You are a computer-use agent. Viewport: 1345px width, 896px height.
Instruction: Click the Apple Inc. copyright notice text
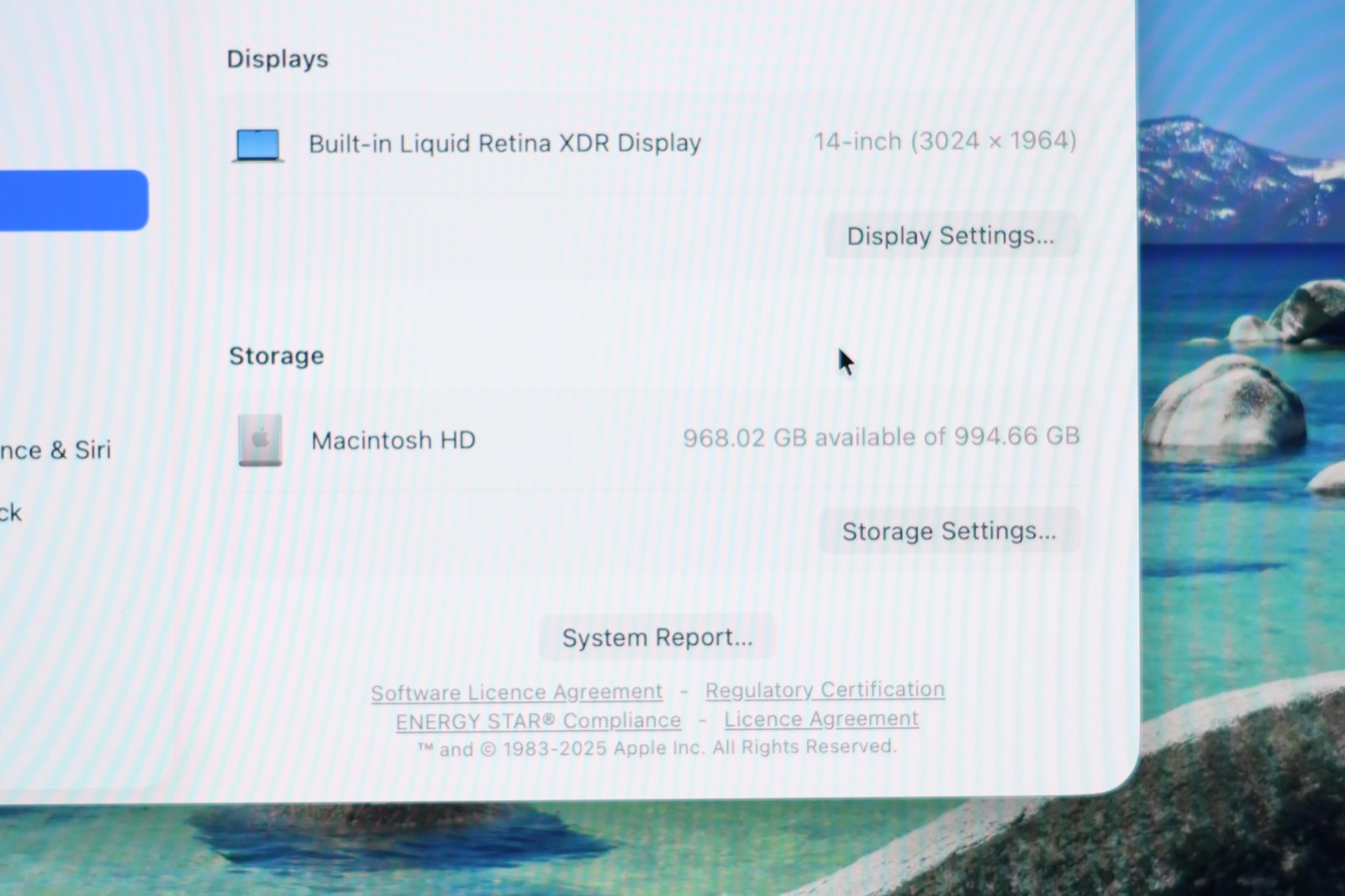pyautogui.click(x=657, y=748)
